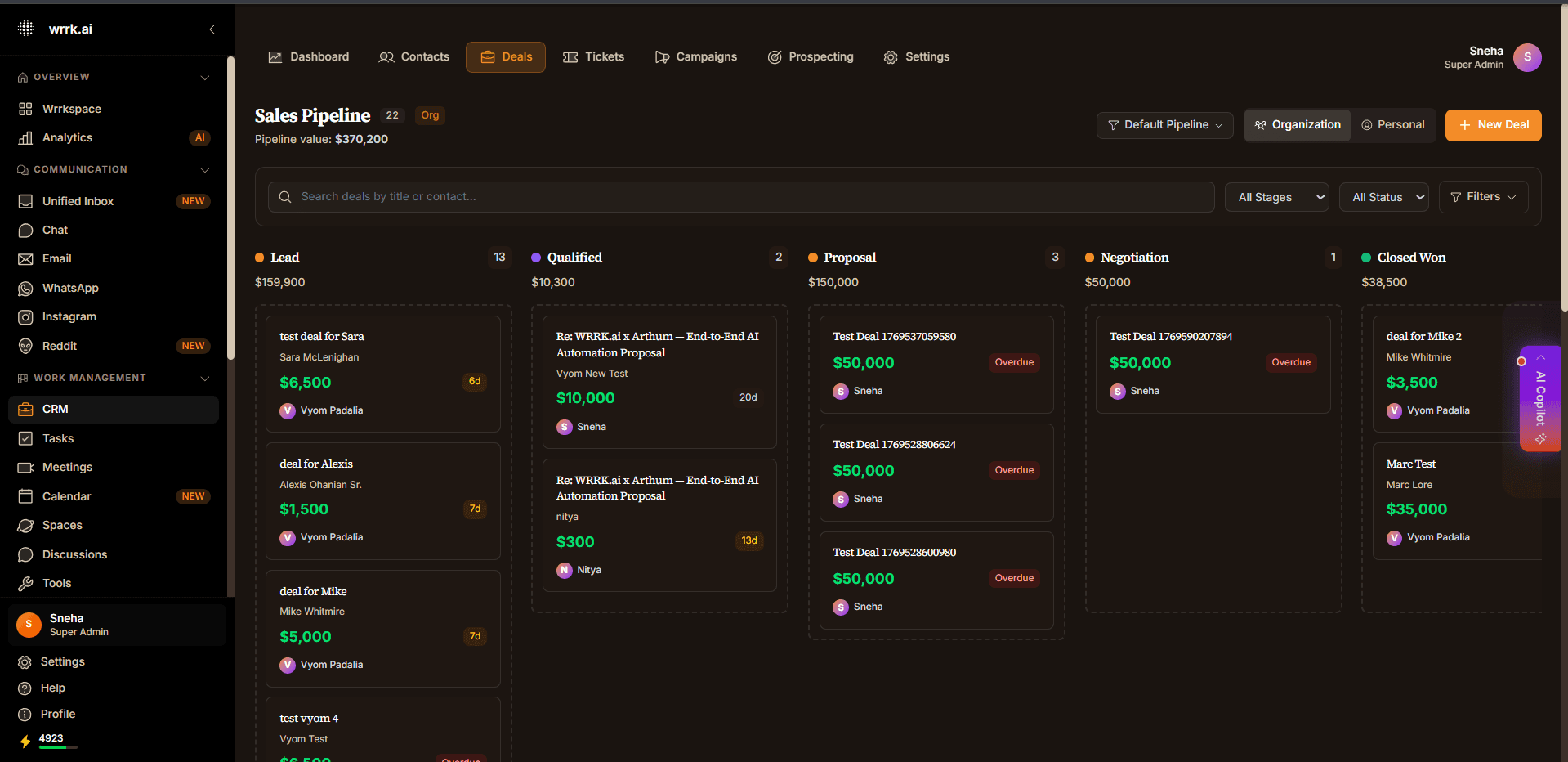Open Settings from the top menu

916,56
